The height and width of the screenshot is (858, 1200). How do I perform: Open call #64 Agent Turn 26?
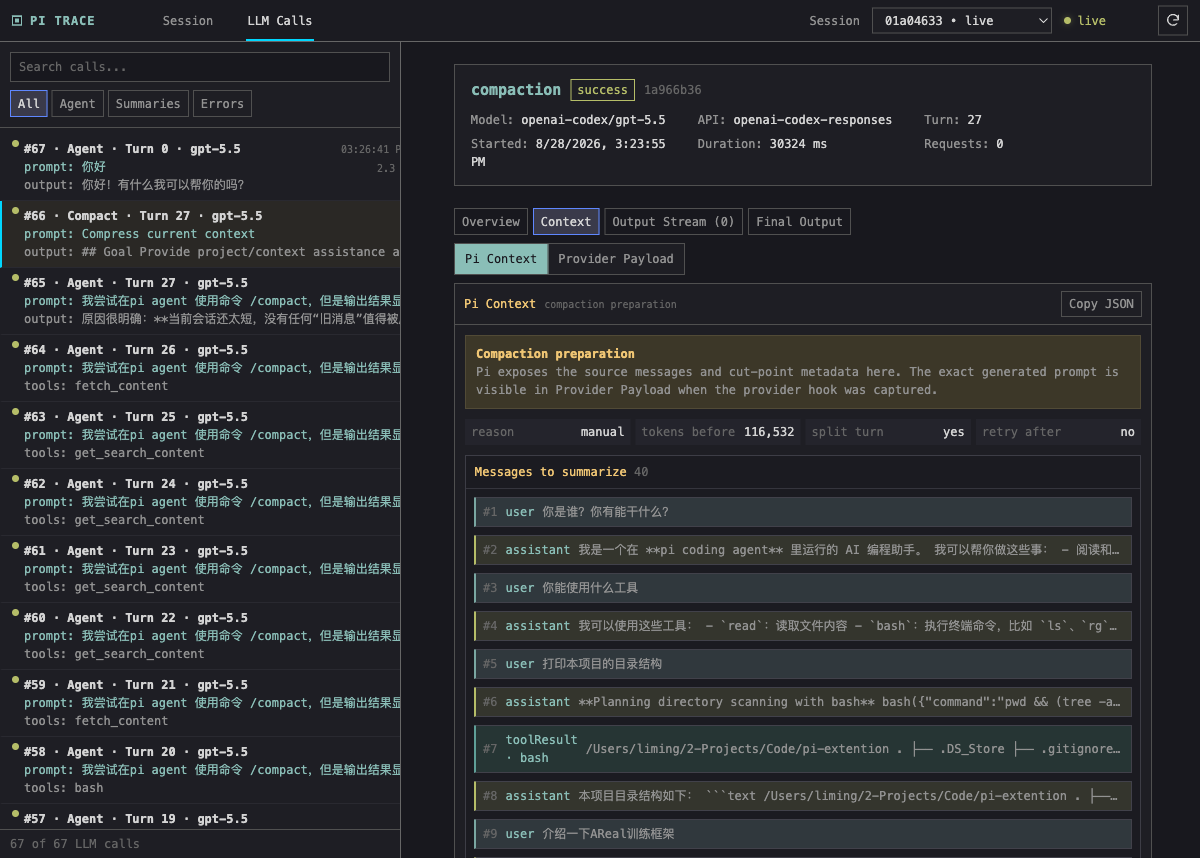point(200,368)
